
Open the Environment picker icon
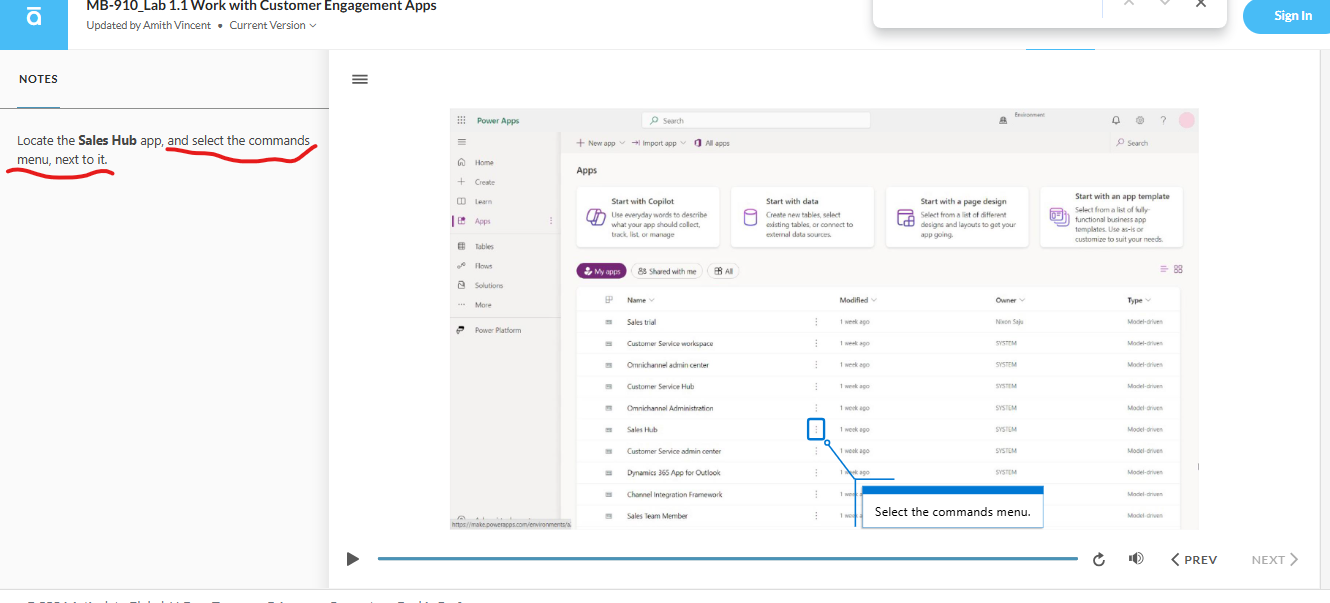tap(1003, 119)
